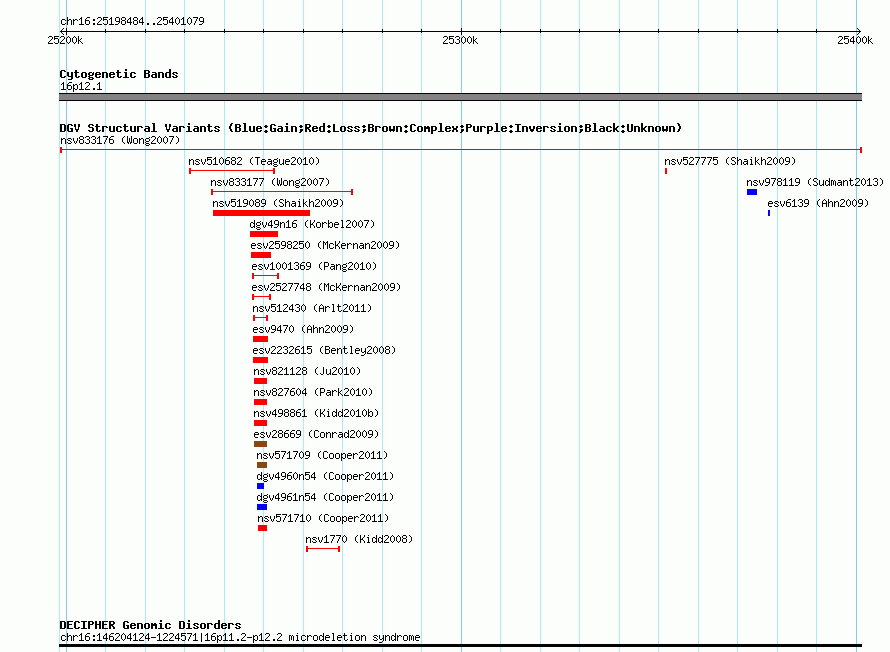Click the brown complex bar under esv28669
890x652 pixels.
tap(261, 444)
